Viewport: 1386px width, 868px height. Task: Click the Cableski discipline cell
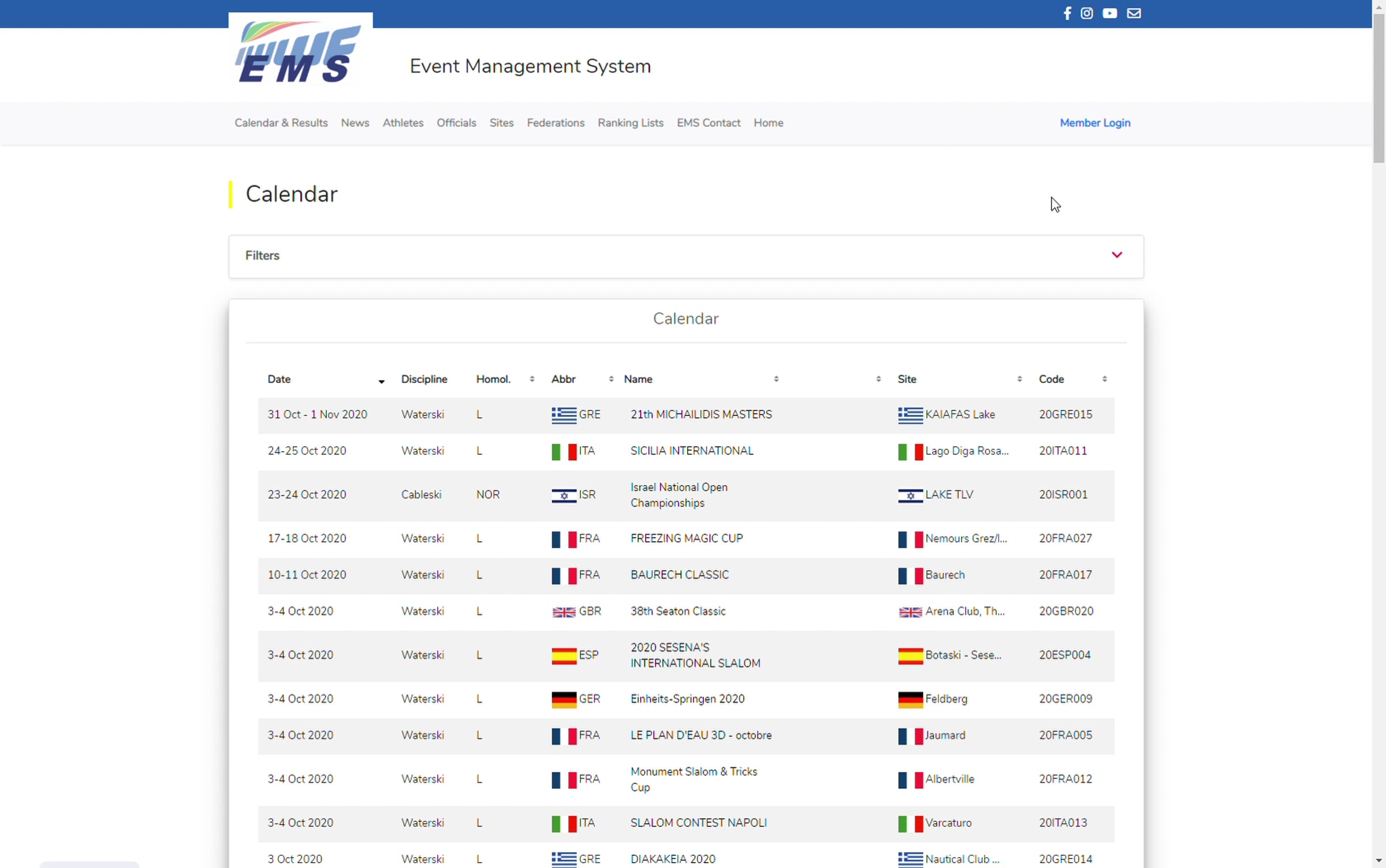(x=420, y=495)
